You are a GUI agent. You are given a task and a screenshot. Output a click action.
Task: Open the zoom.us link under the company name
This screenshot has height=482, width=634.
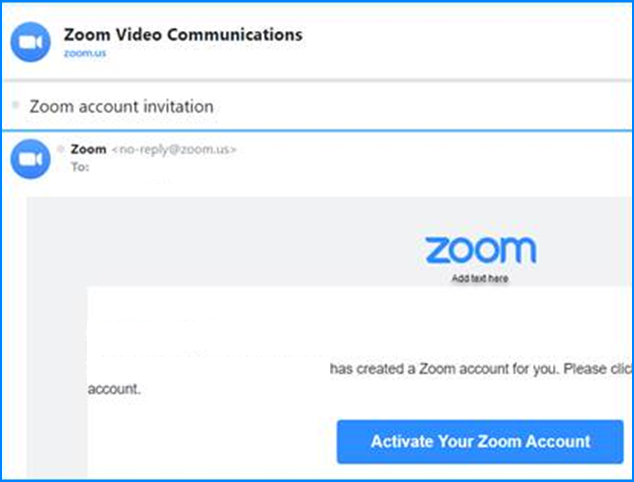pos(85,53)
